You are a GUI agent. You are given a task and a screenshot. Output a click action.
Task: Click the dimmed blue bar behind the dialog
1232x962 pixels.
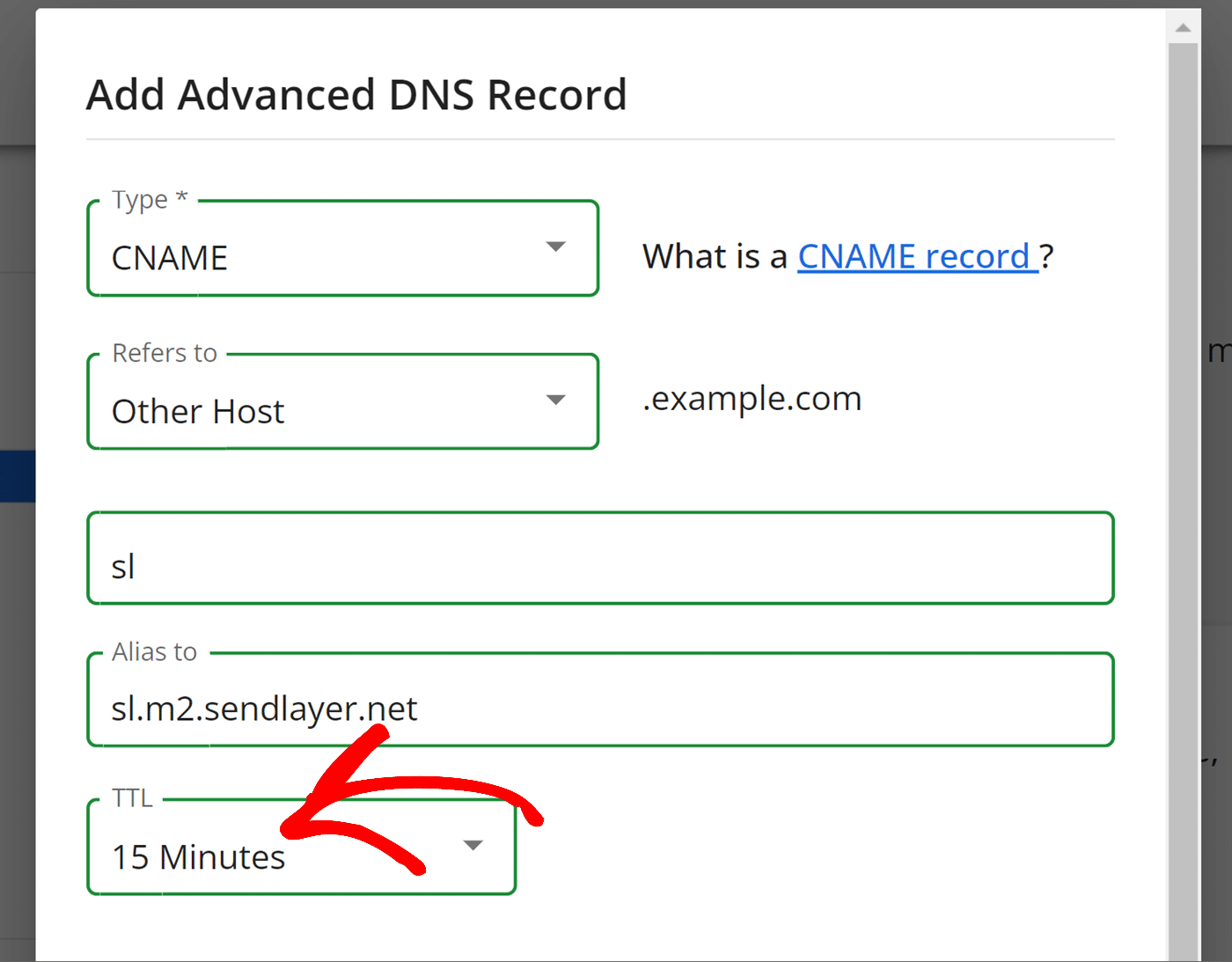click(x=17, y=476)
